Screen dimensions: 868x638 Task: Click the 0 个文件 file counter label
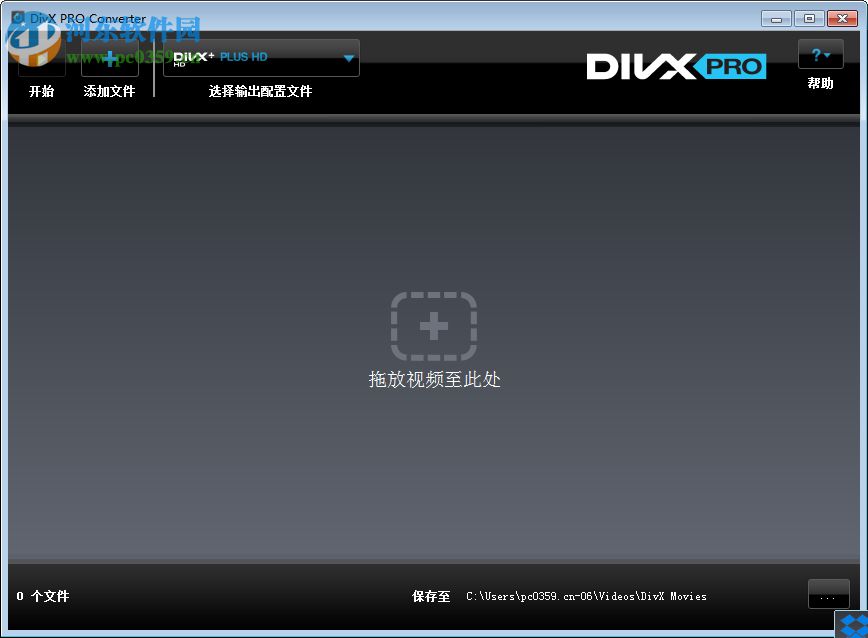42,596
